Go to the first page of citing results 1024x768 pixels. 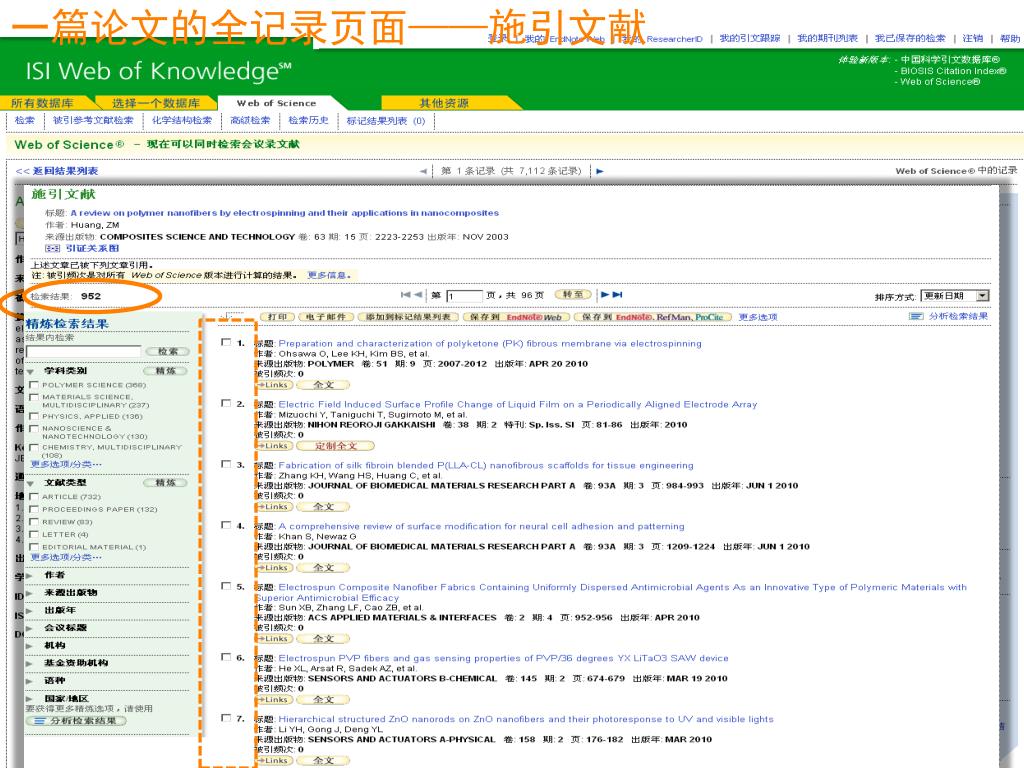(x=405, y=295)
